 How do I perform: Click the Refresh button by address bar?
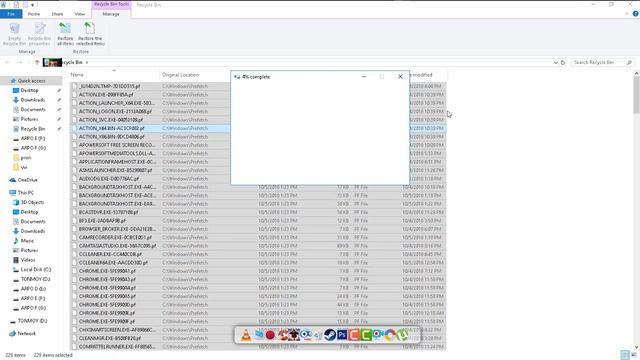[x=563, y=62]
